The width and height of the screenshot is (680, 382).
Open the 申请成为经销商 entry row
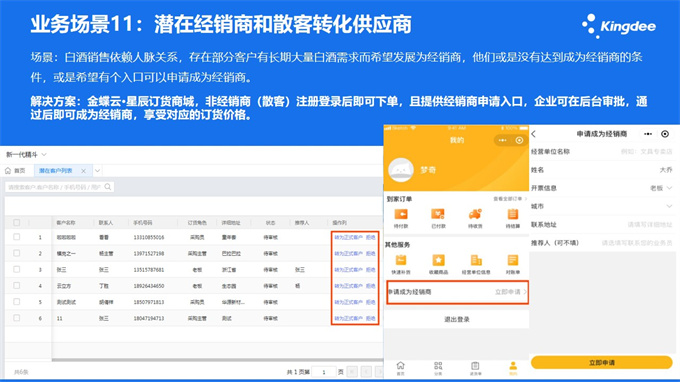pos(457,292)
